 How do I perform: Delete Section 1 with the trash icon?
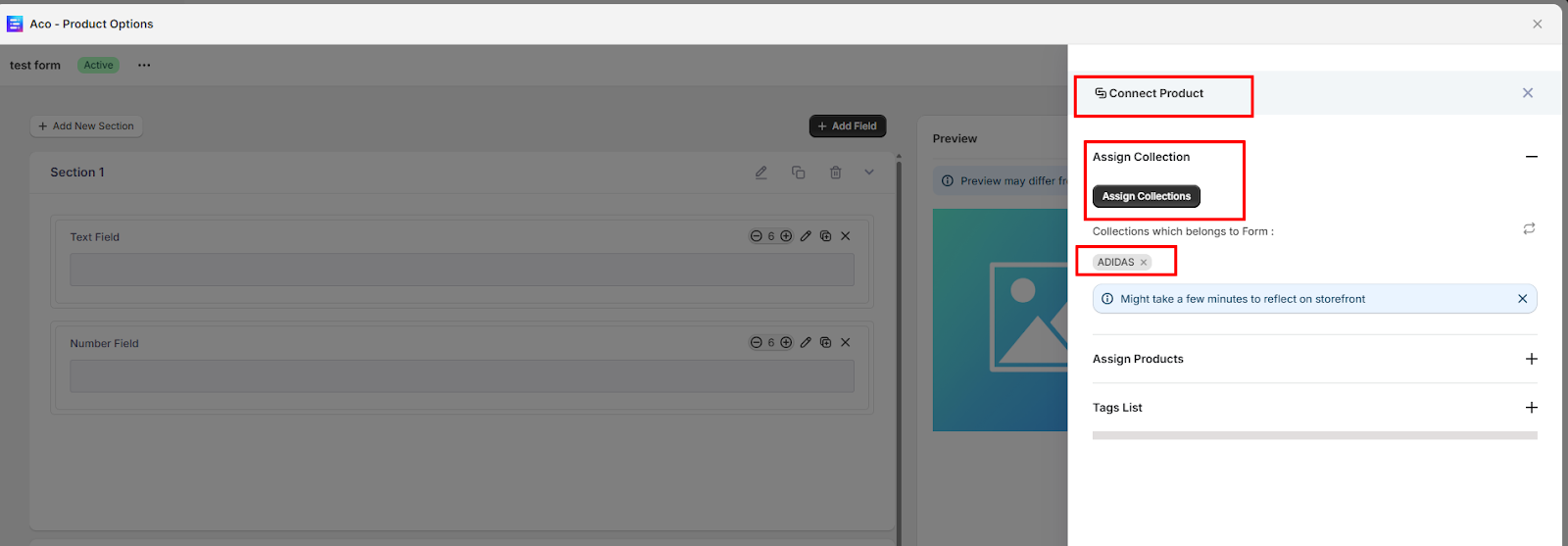pyautogui.click(x=835, y=173)
